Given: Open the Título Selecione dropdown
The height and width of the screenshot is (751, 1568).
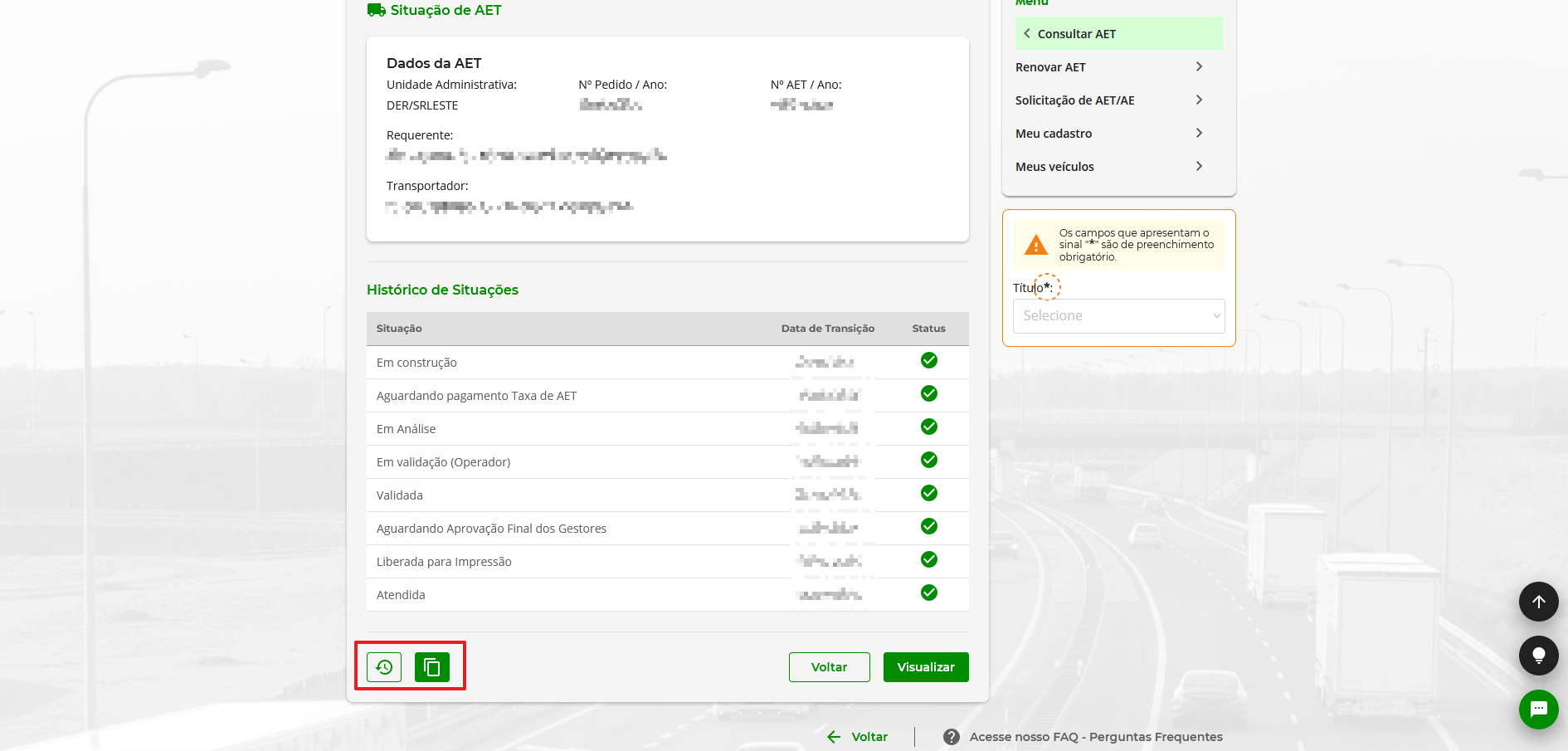Looking at the screenshot, I should click(1118, 316).
